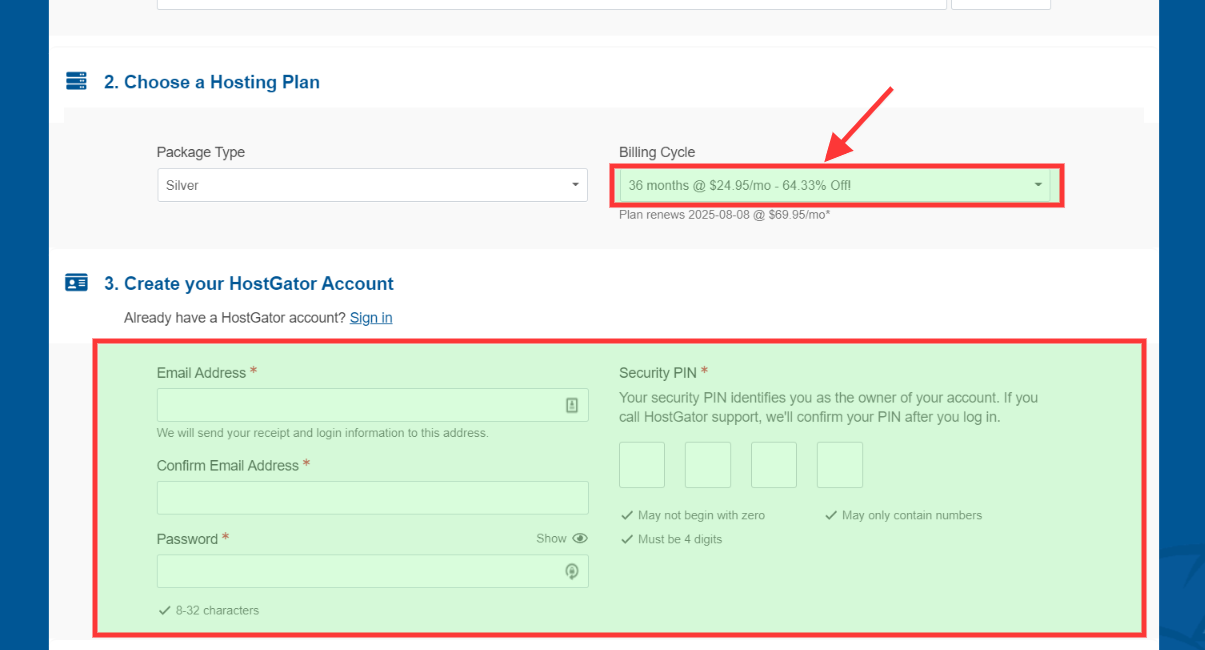1205x650 pixels.
Task: Select the Password input field
Action: tap(358, 571)
